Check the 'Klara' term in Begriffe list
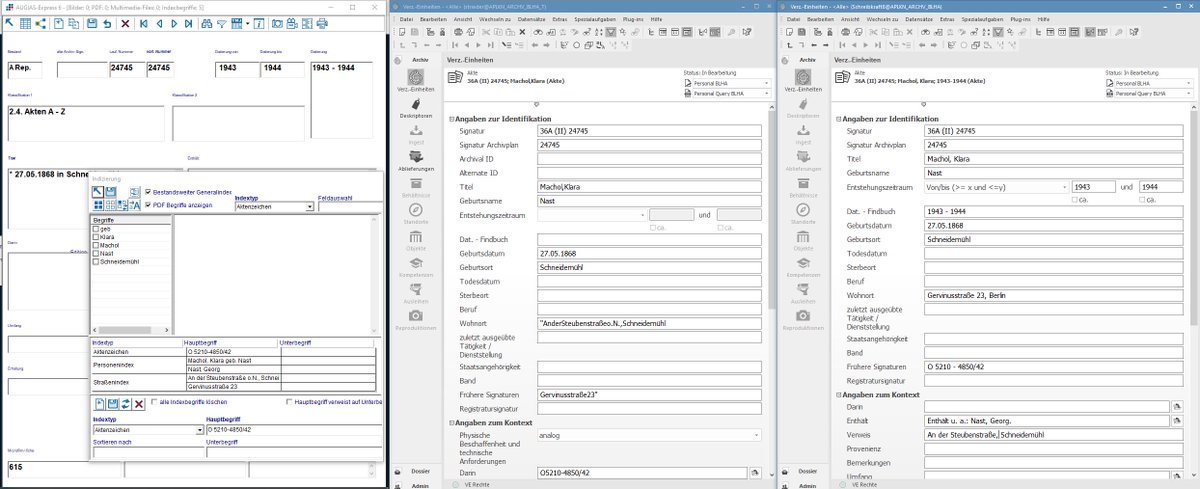1200x489 pixels. pos(96,237)
